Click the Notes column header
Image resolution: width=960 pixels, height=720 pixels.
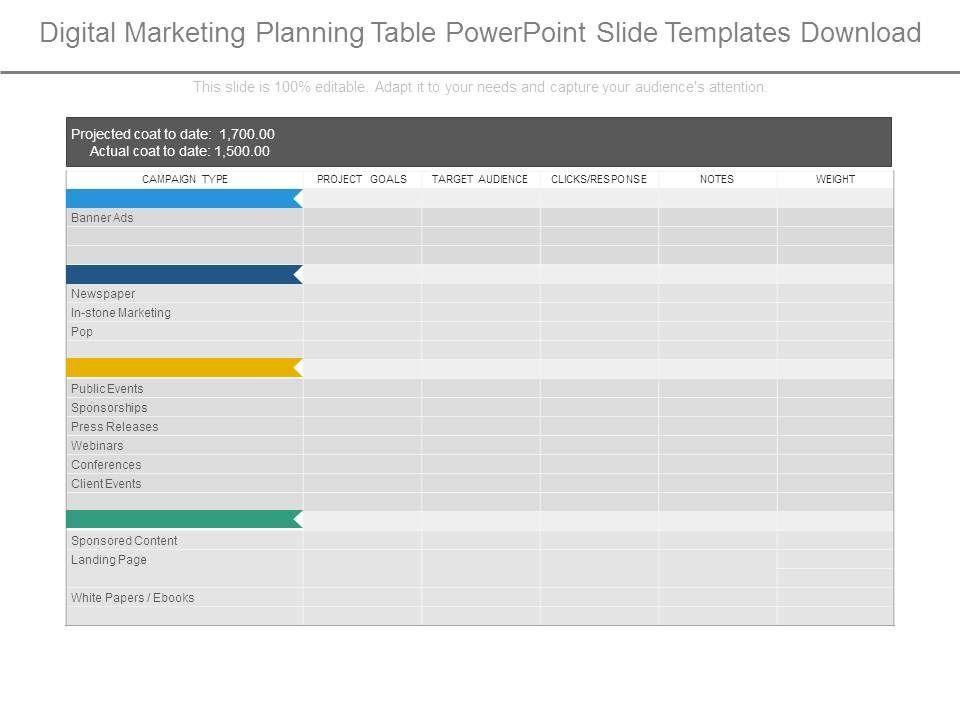[717, 179]
